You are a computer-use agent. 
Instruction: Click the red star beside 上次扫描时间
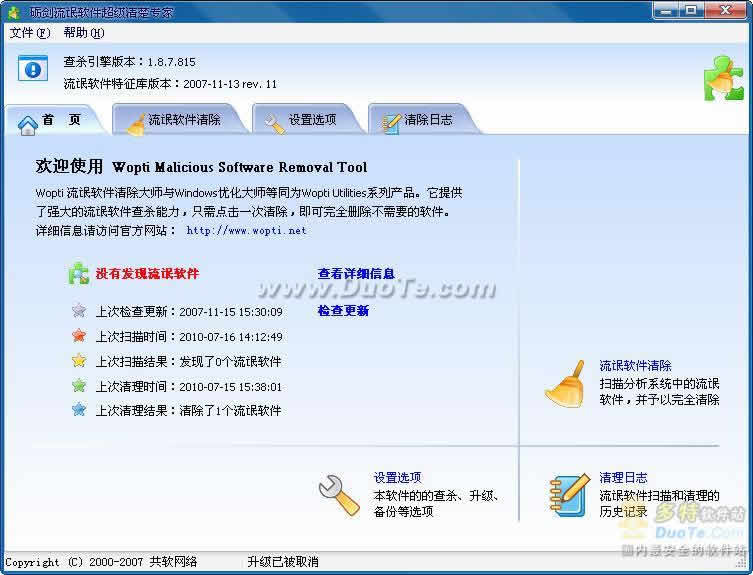79,335
